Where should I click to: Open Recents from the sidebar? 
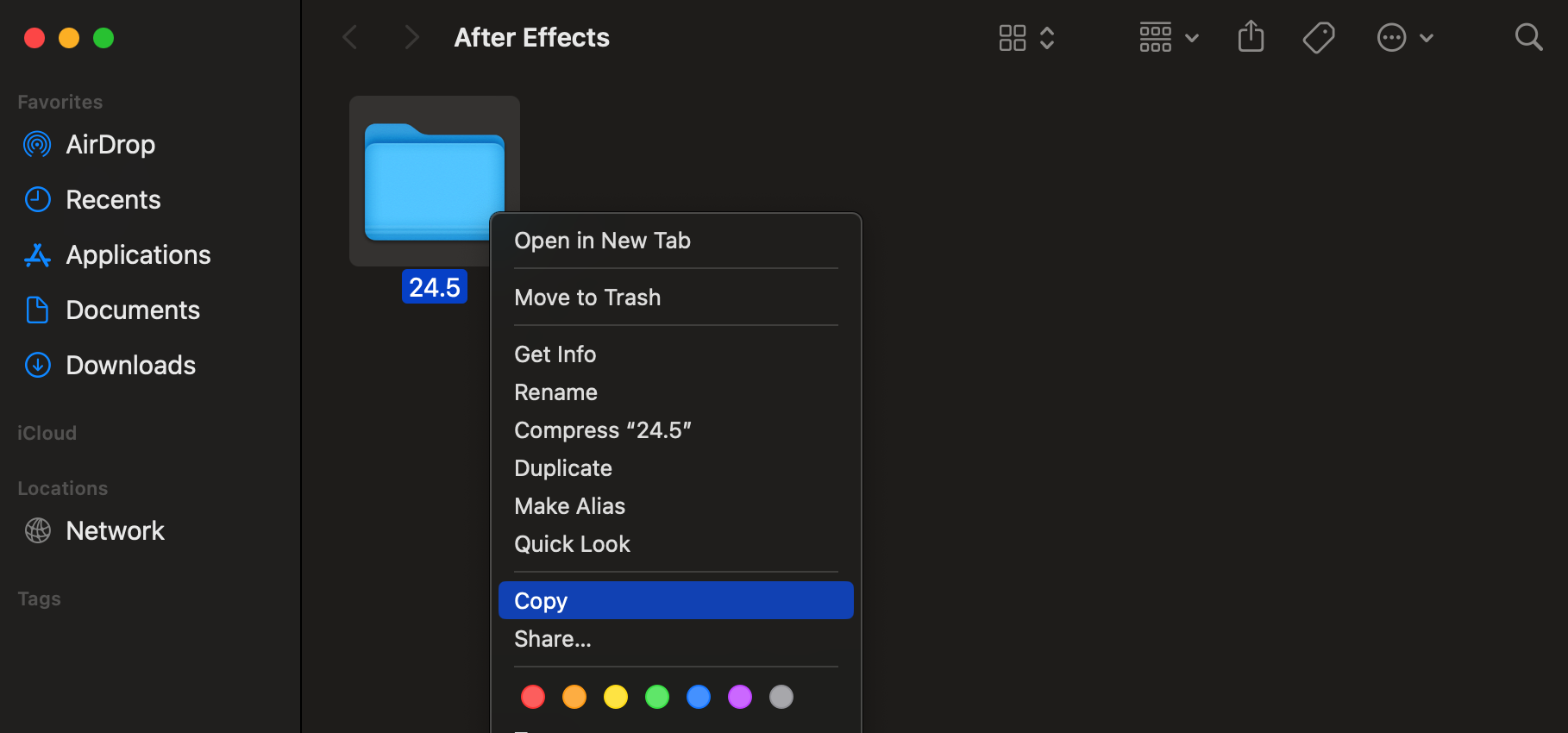(113, 199)
